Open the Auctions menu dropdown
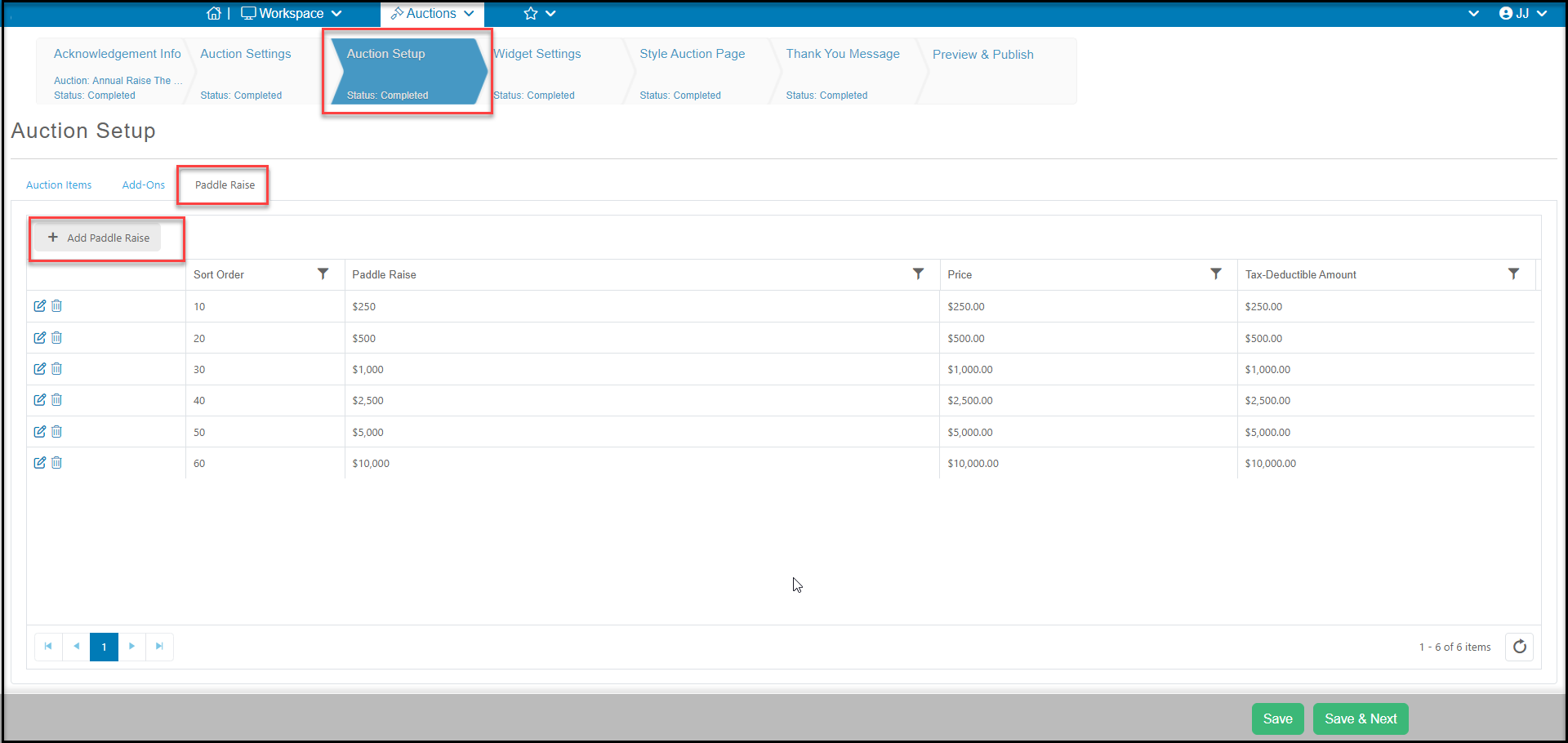The width and height of the screenshot is (1568, 743). point(432,13)
